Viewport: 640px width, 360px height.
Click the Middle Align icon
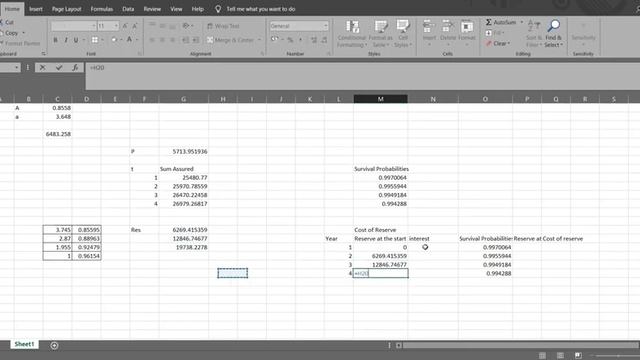point(162,26)
